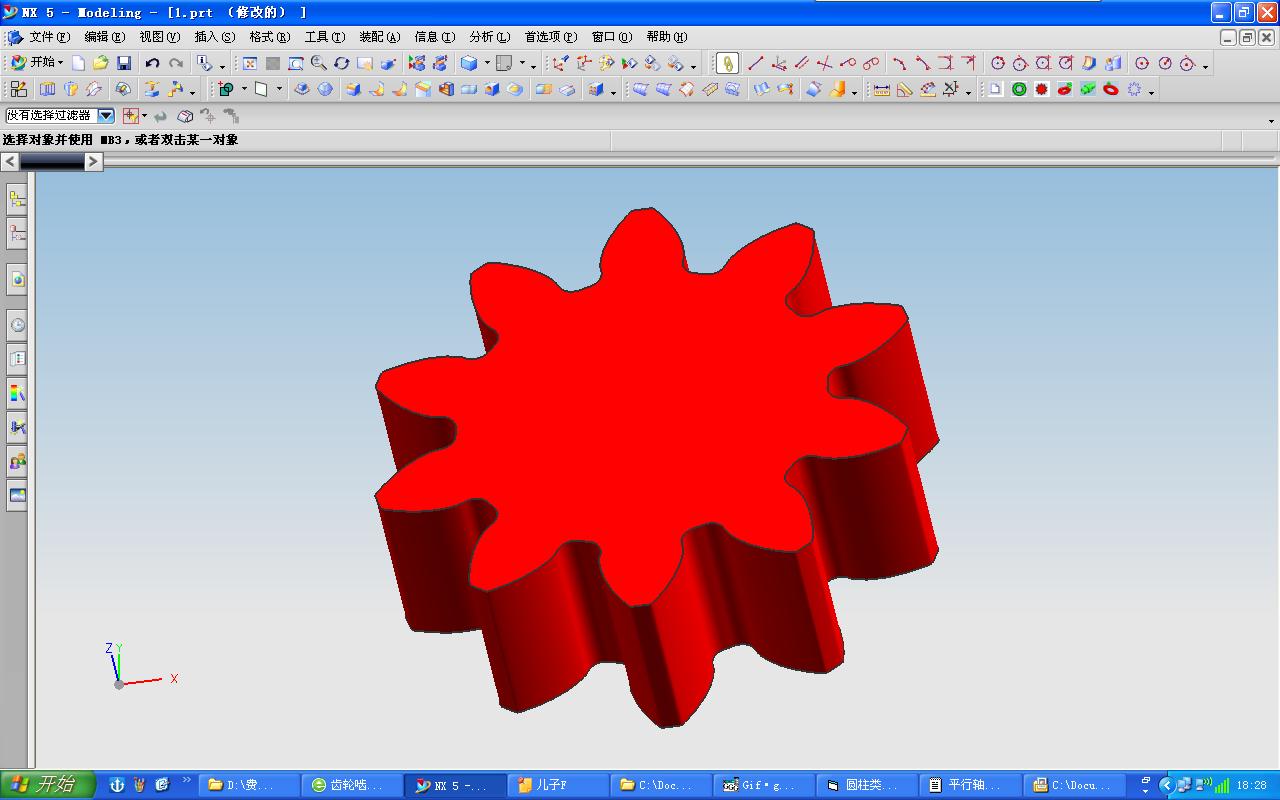1280x800 pixels.
Task: Open the System Scenes picture sidebar tab
Action: click(x=17, y=495)
